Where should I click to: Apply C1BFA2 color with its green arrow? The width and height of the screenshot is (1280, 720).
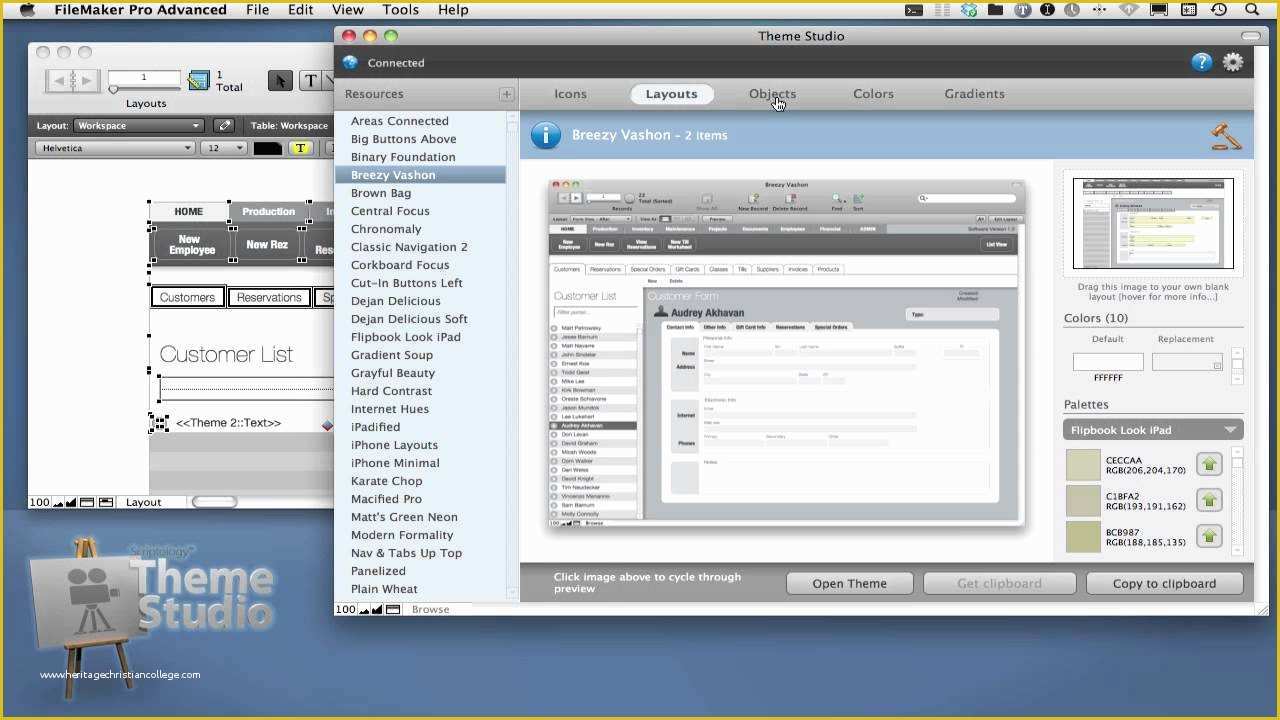coord(1209,500)
